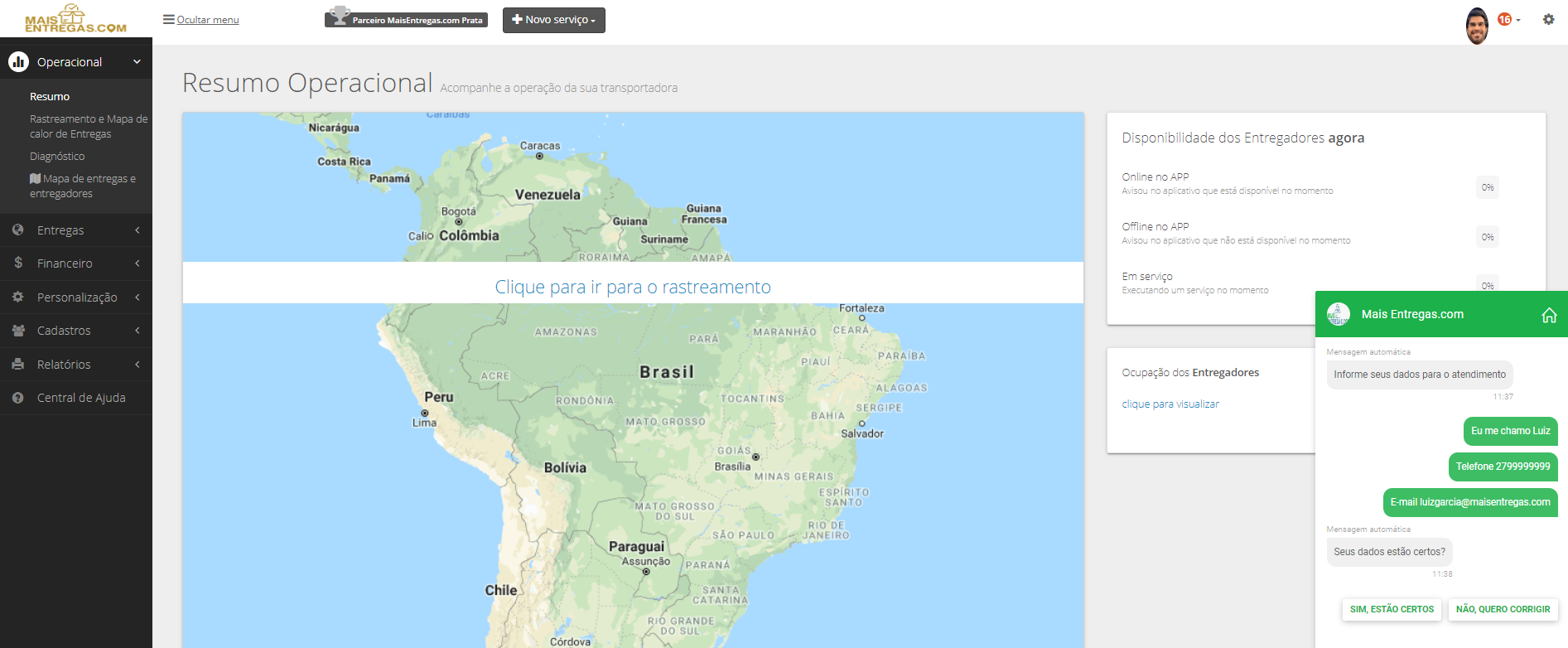Click the Financeiro dollar icon
The image size is (1568, 648).
18,263
